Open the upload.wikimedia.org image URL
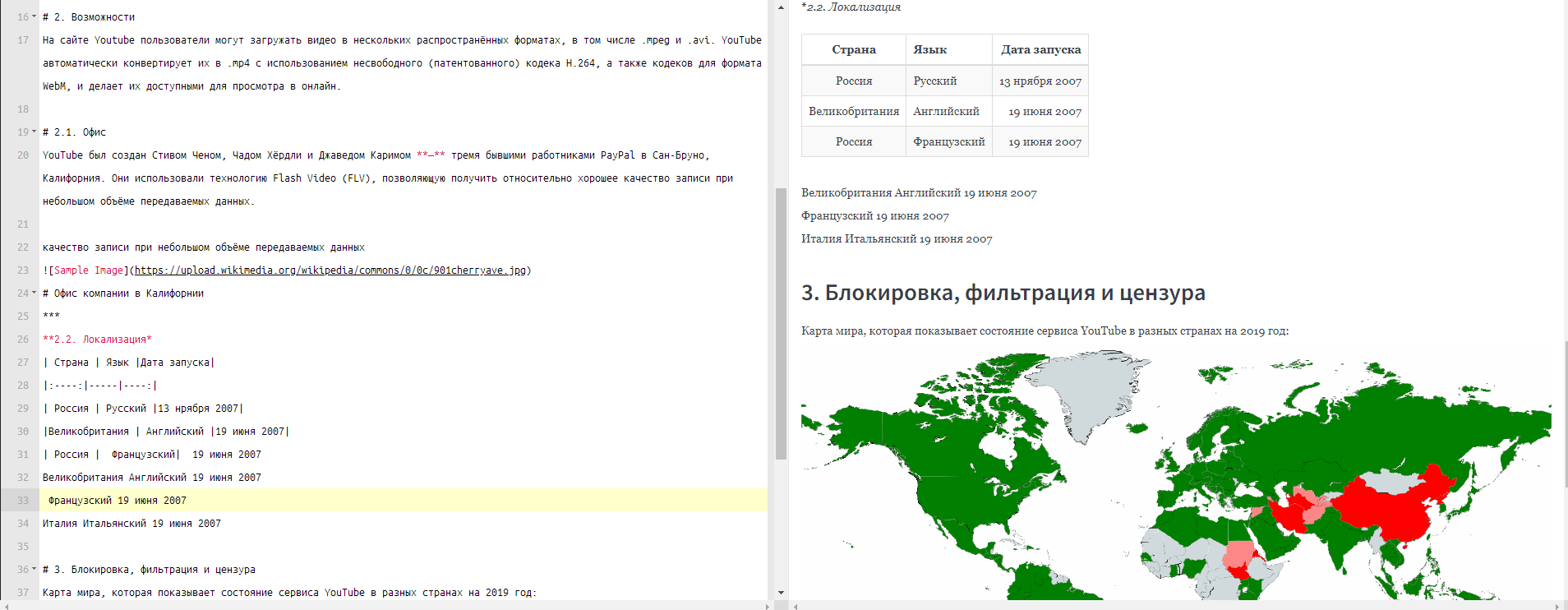The width and height of the screenshot is (1568, 610). (x=330, y=270)
